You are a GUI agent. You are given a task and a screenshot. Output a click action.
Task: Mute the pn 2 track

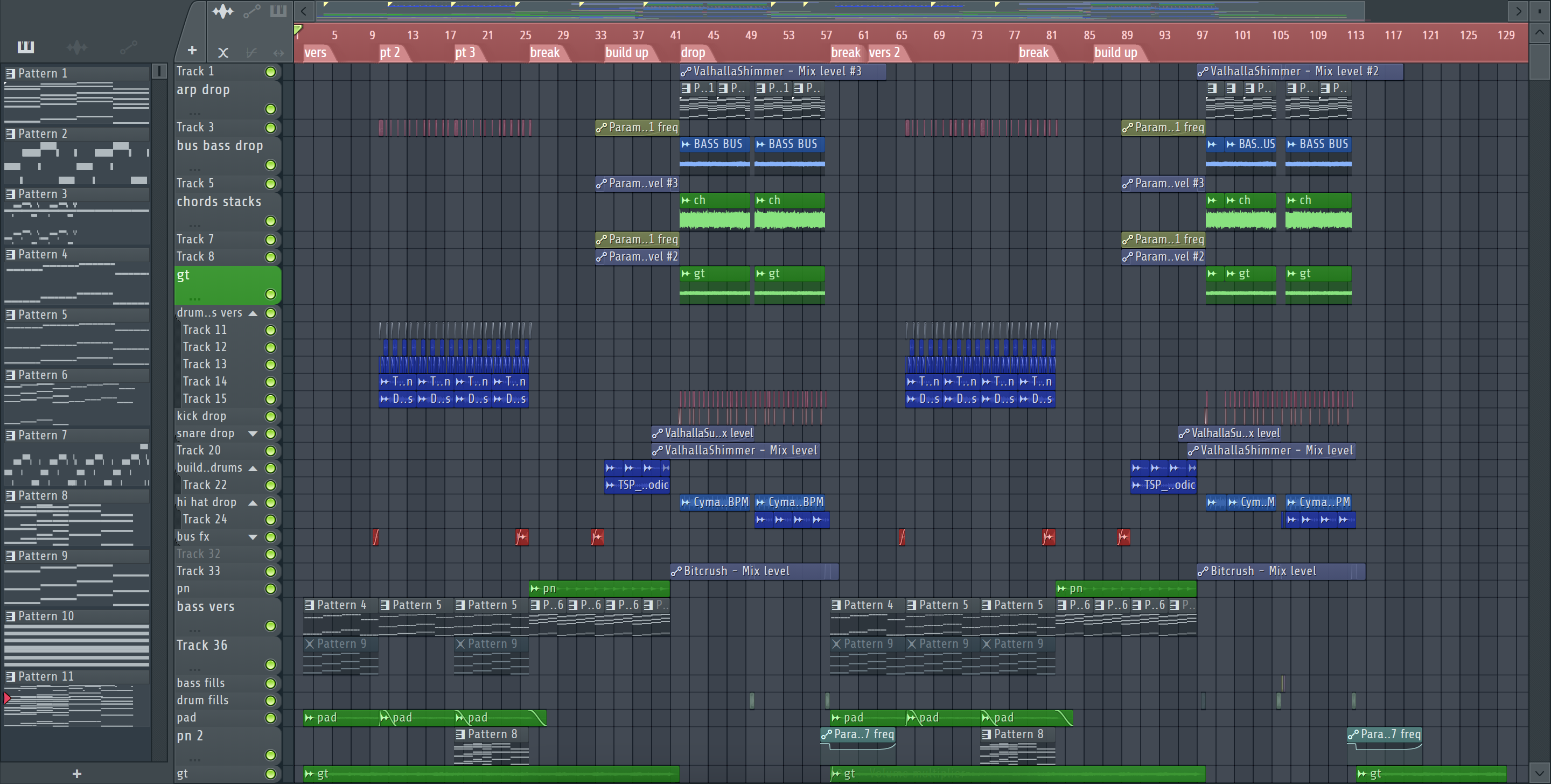tap(270, 755)
